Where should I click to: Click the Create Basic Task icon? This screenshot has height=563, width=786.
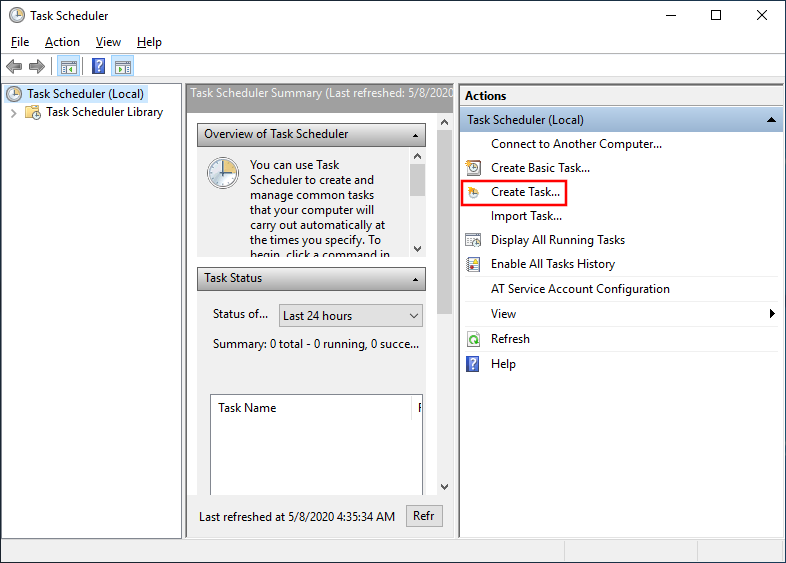(x=474, y=168)
